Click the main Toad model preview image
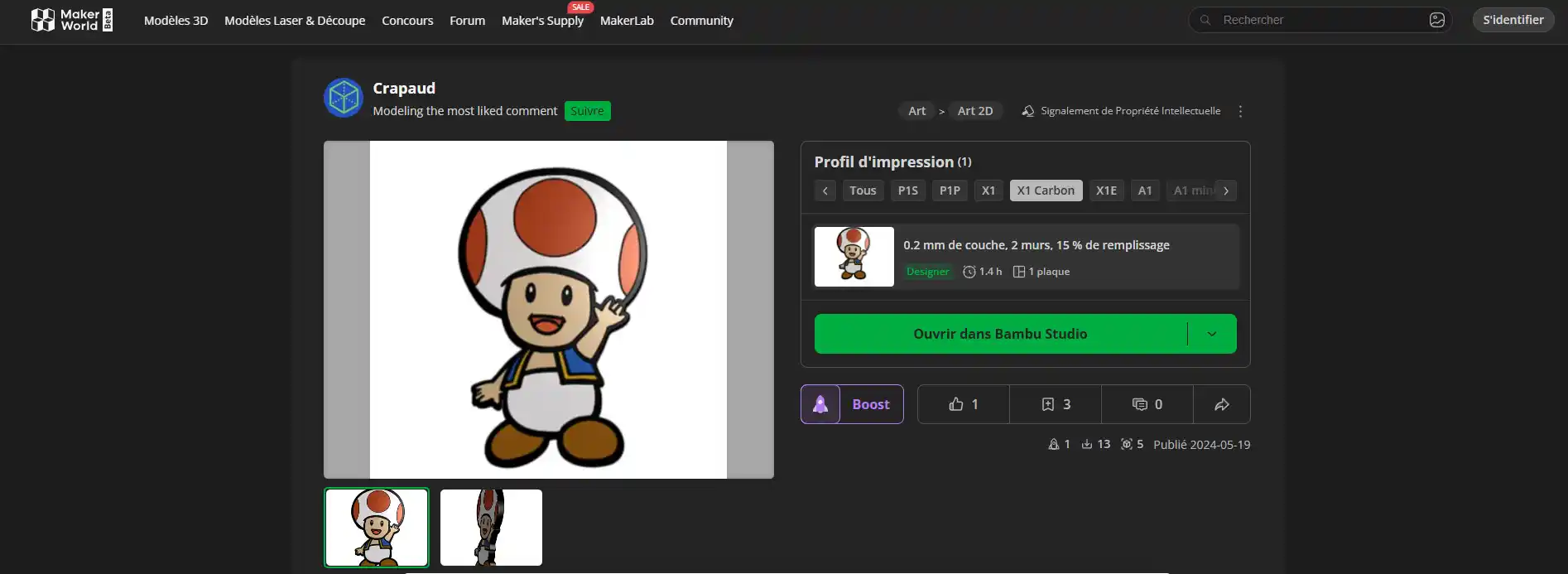1568x574 pixels. 548,310
